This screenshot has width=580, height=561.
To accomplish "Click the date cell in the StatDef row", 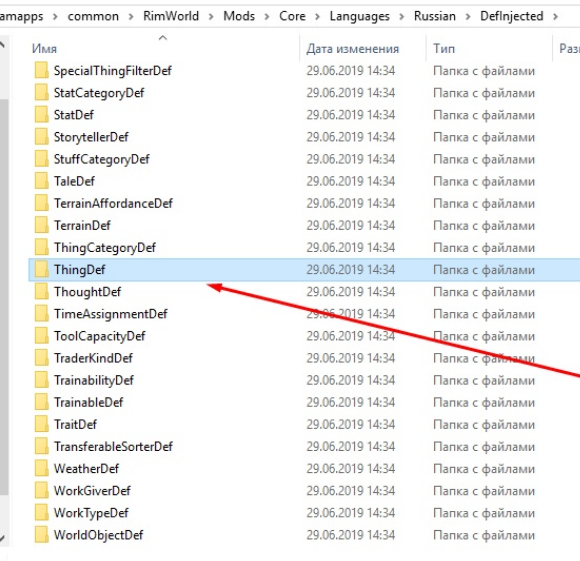I will click(351, 115).
